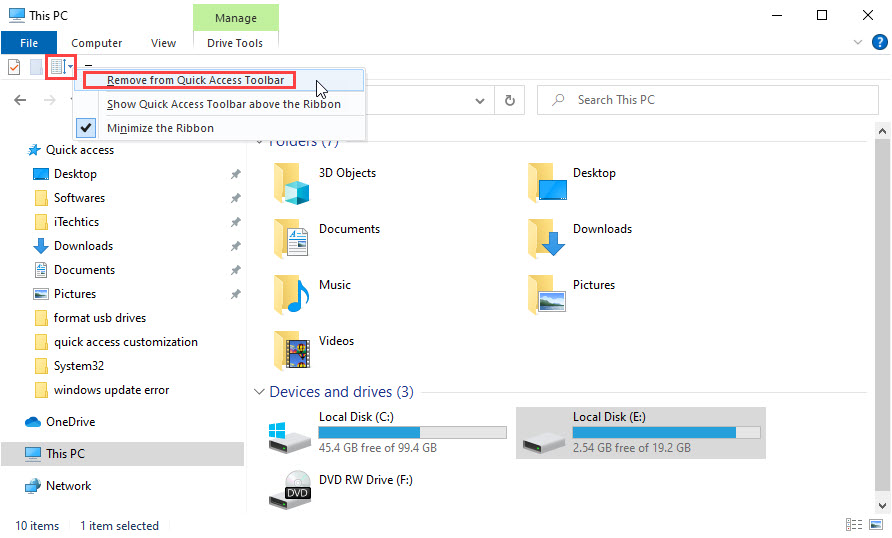Open iTechtics folder in navigation pane
The image size is (892, 538).
(76, 222)
